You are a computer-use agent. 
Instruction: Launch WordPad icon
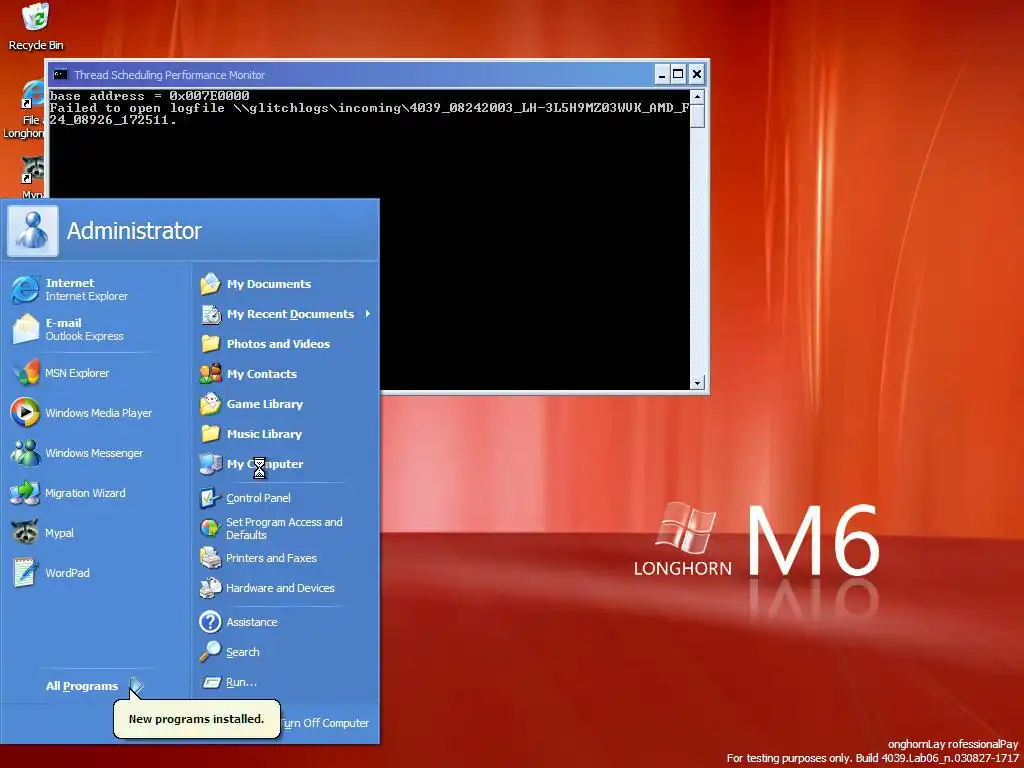pos(25,573)
